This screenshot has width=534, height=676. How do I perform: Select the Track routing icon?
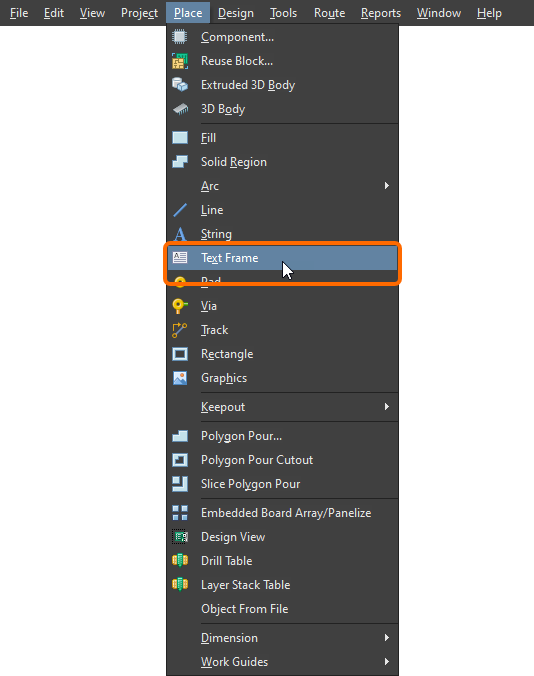pyautogui.click(x=180, y=330)
